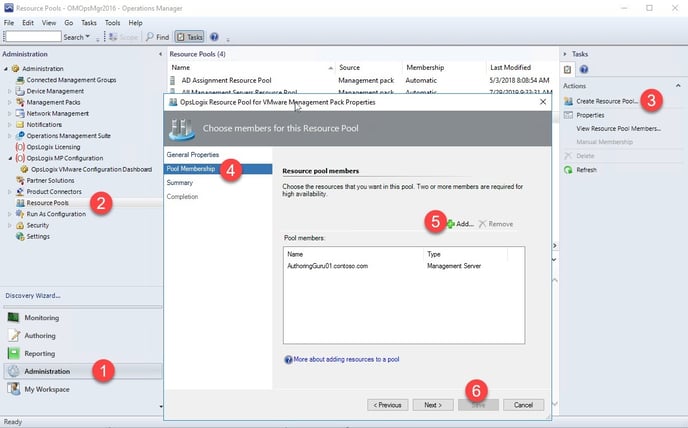Select AD Assignment Resource Pool row
Image resolution: width=688 pixels, height=428 pixels.
[361, 80]
